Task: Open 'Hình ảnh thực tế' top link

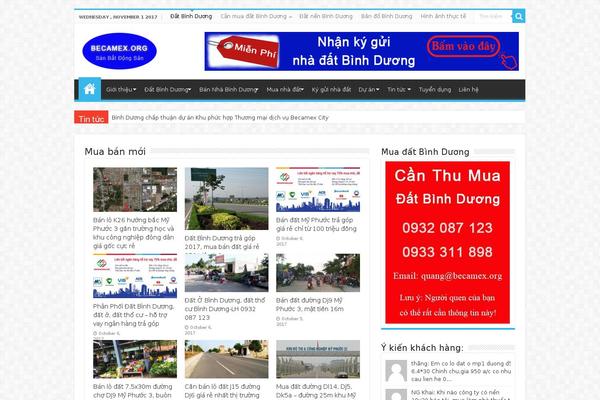Action: pos(443,16)
